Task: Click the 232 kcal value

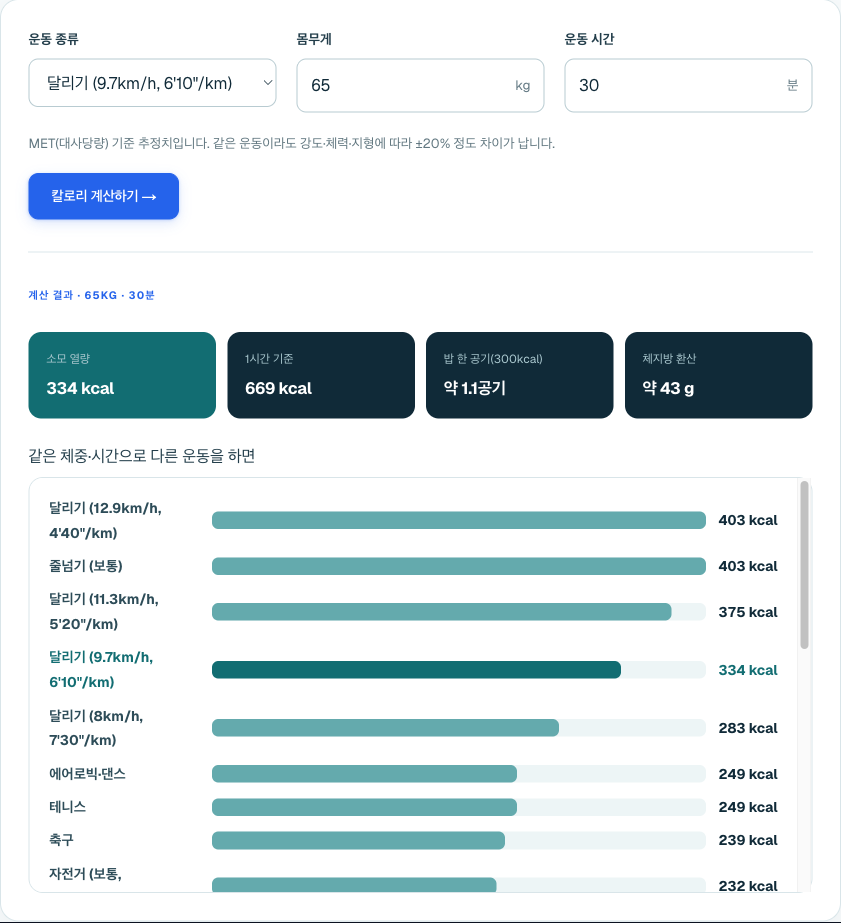Action: 748,885
